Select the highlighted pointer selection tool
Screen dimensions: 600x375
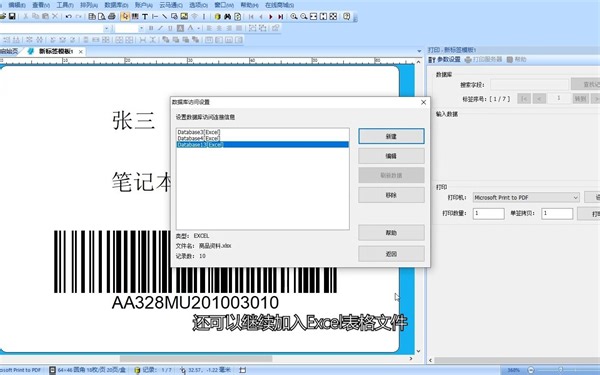(125, 16)
